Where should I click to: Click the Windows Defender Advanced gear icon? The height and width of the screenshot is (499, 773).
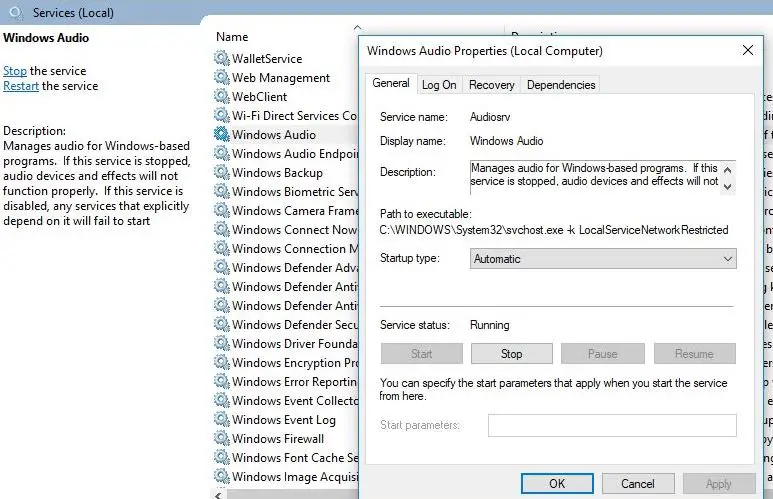(222, 267)
